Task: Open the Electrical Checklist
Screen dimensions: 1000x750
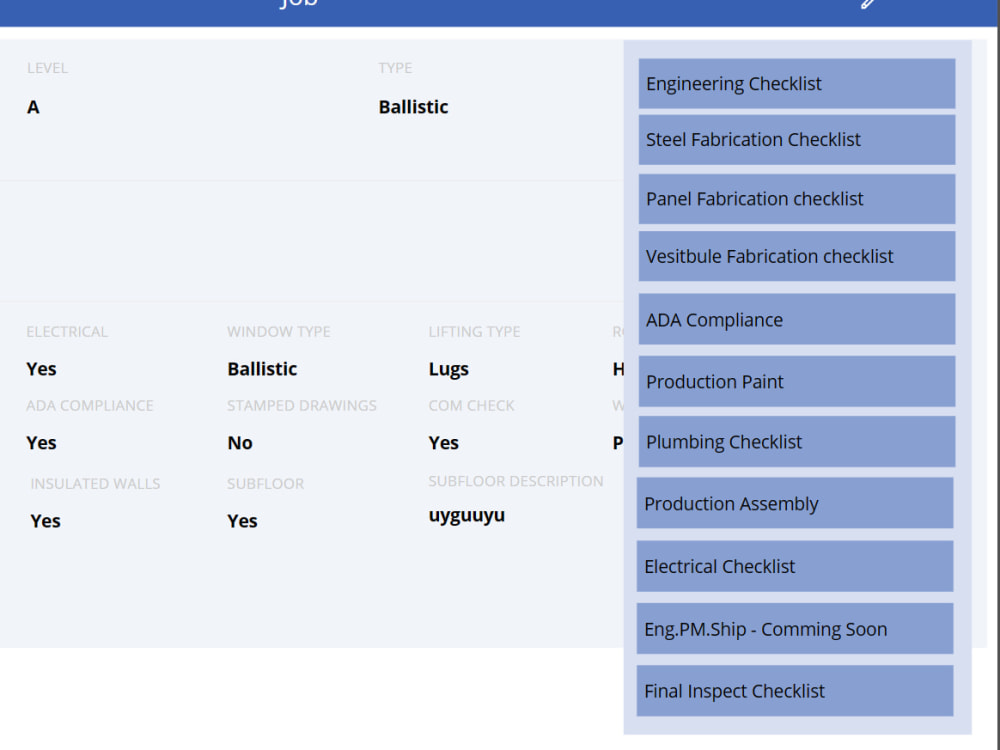Action: [794, 566]
